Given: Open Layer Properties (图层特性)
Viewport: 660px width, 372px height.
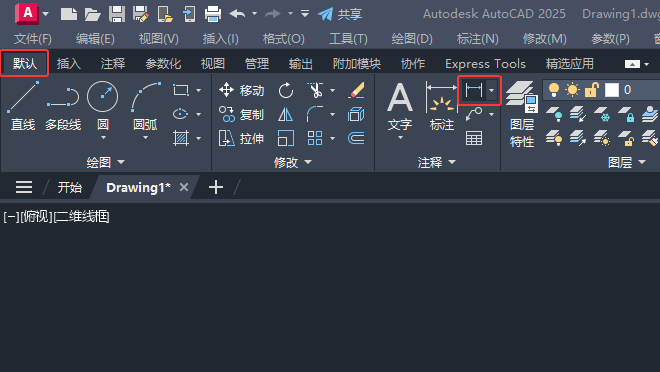Looking at the screenshot, I should pos(522,114).
